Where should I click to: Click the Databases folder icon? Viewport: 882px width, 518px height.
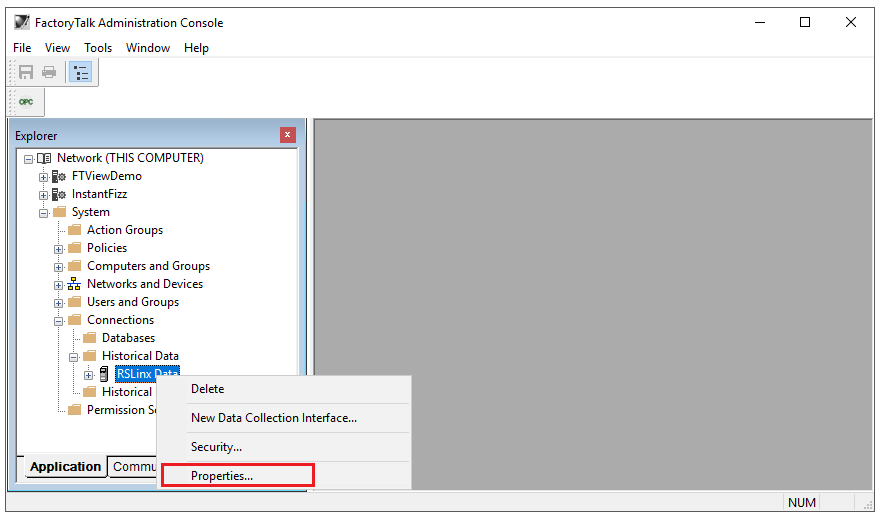point(89,337)
